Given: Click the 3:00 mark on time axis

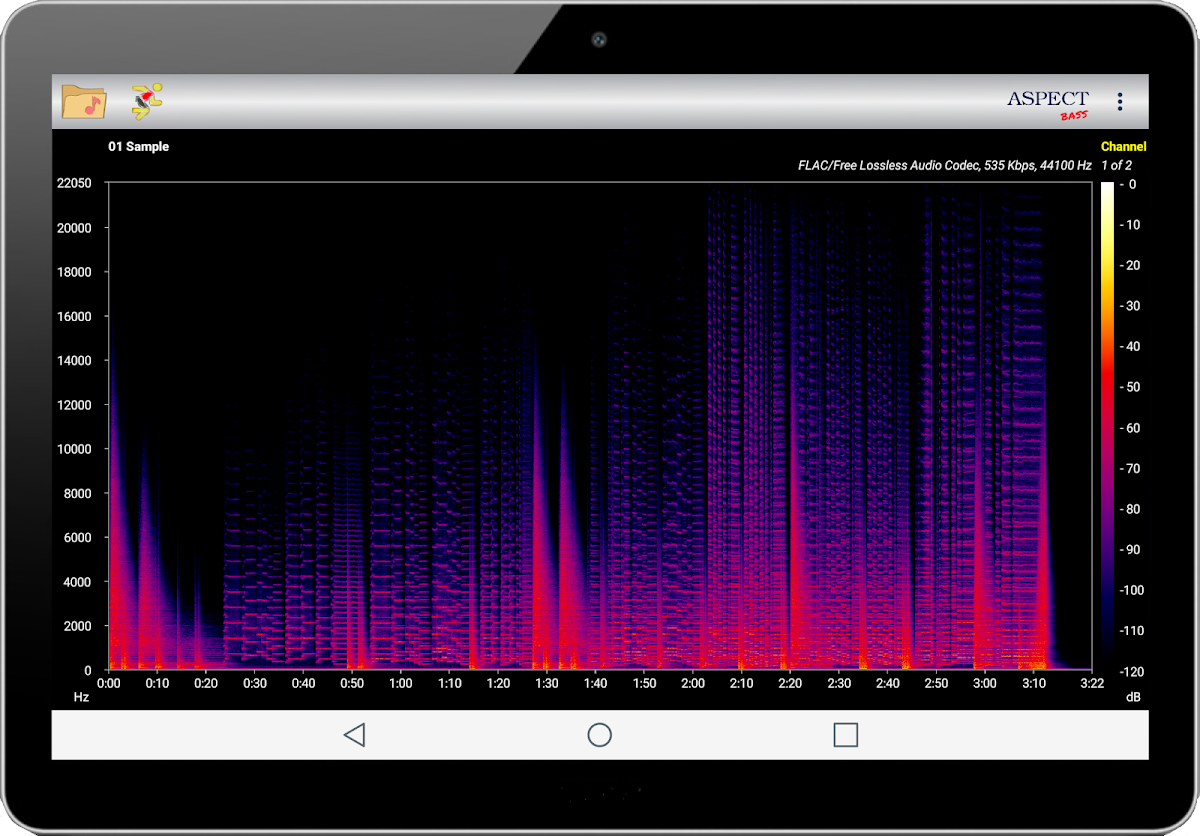Looking at the screenshot, I should click(985, 683).
